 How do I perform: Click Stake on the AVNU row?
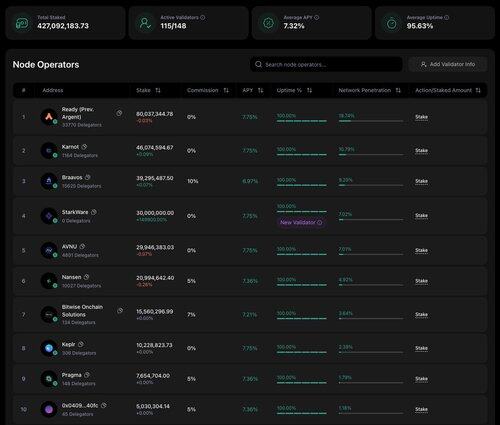click(421, 250)
